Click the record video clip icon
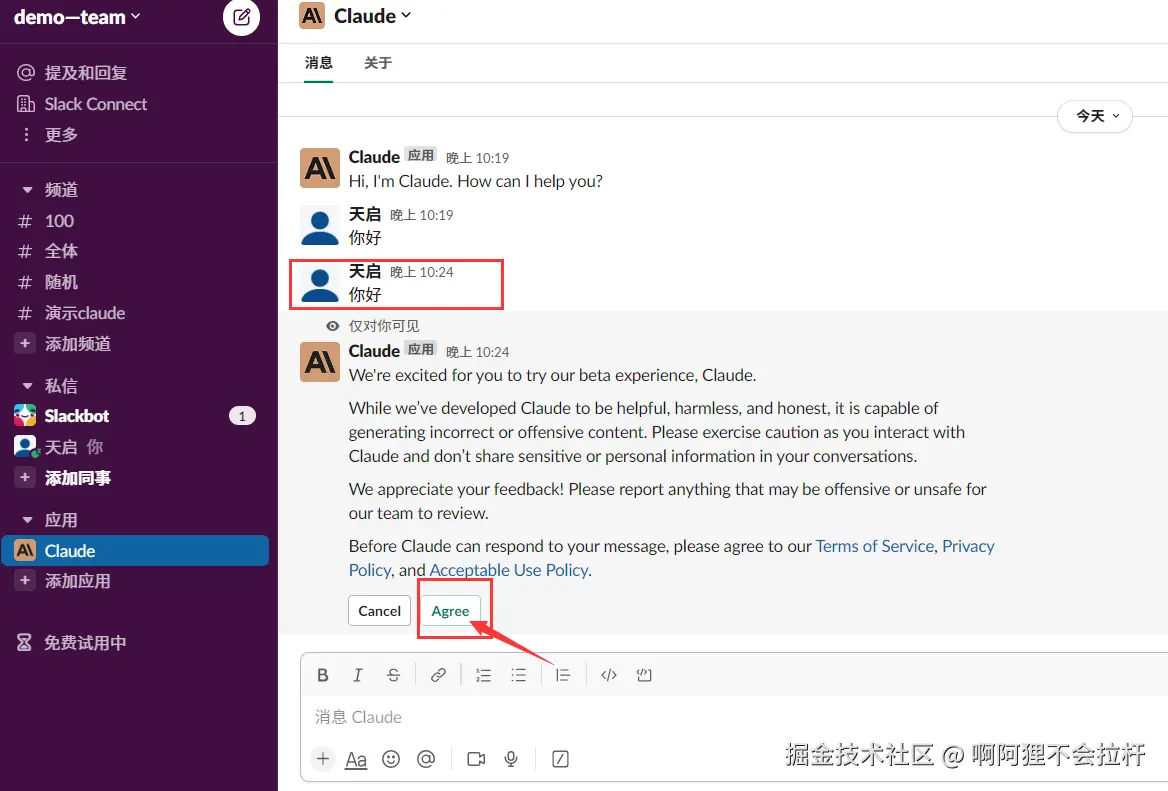The width and height of the screenshot is (1168, 791). [x=476, y=759]
